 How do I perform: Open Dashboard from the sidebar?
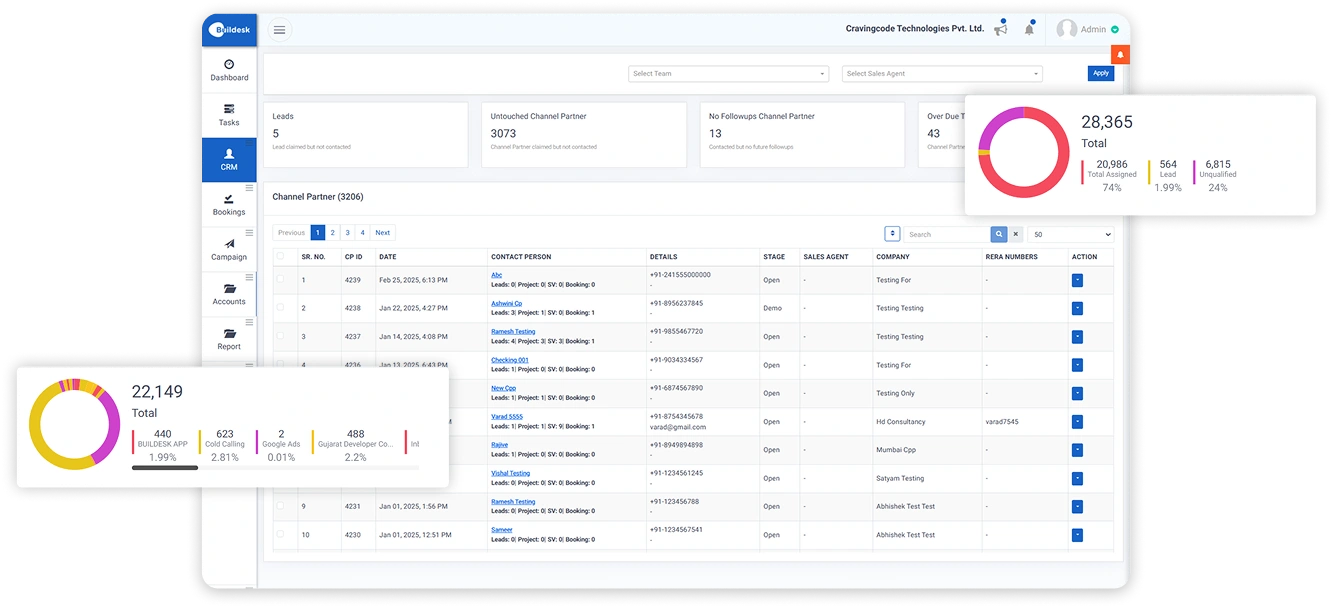(229, 70)
